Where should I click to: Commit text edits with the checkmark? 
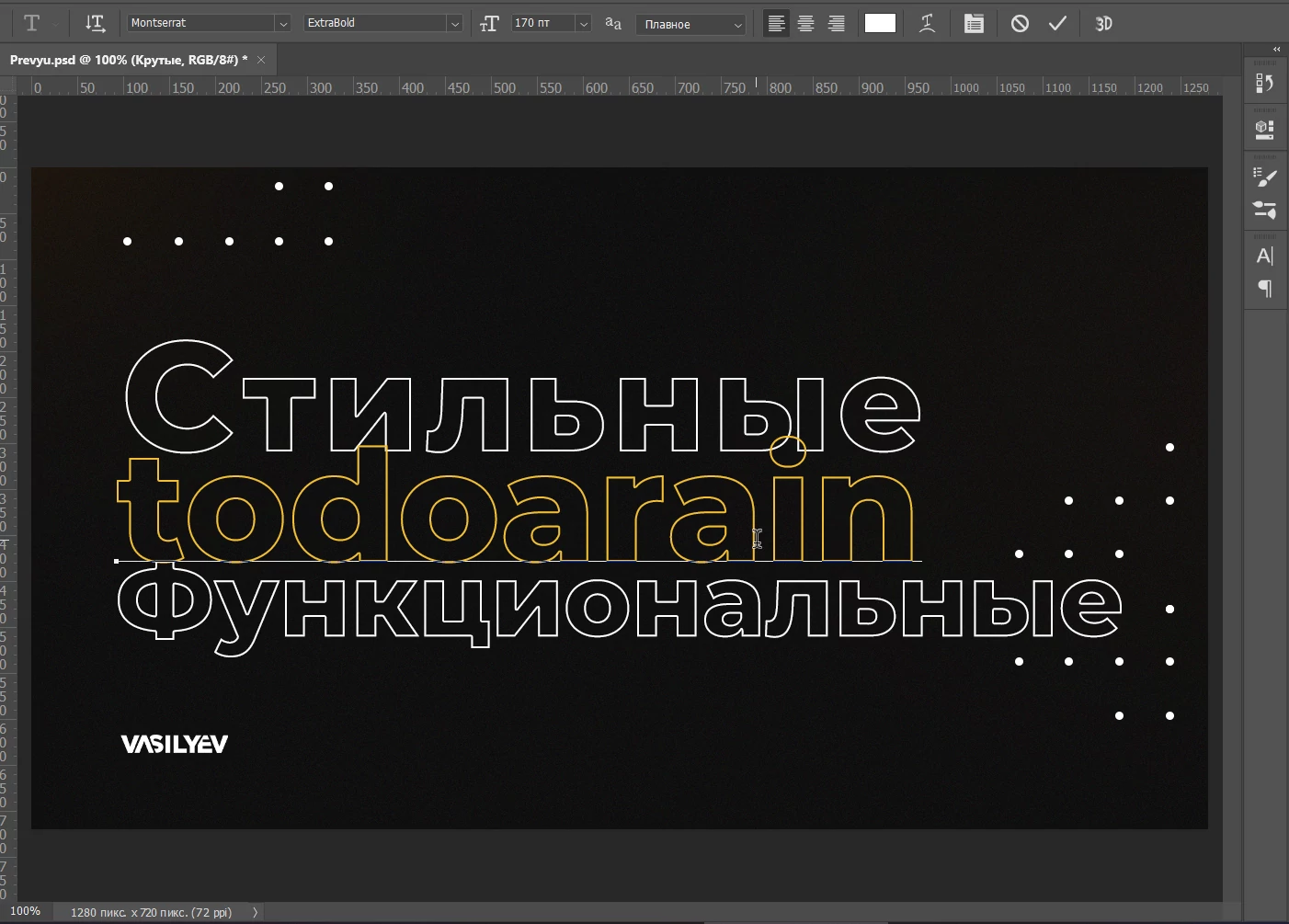click(x=1057, y=23)
